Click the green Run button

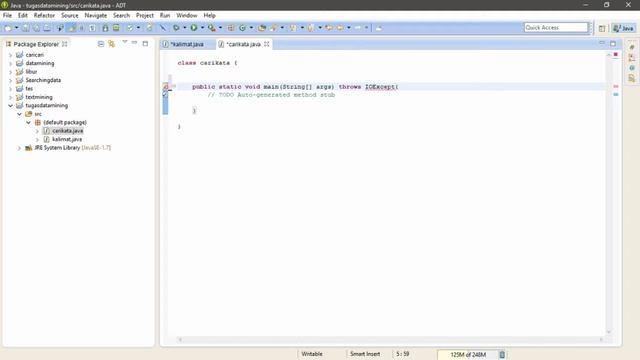pyautogui.click(x=194, y=28)
